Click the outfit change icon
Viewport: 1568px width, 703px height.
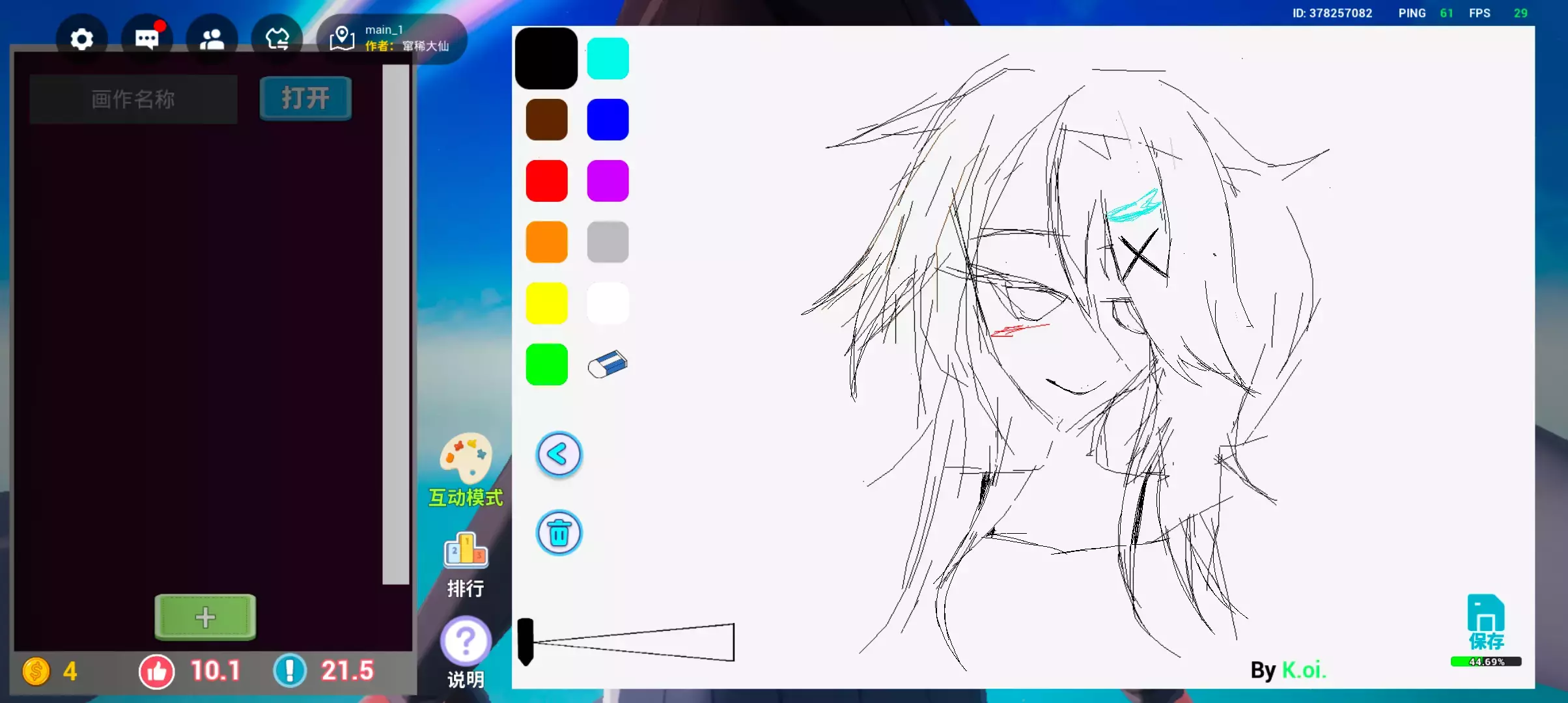tap(277, 39)
